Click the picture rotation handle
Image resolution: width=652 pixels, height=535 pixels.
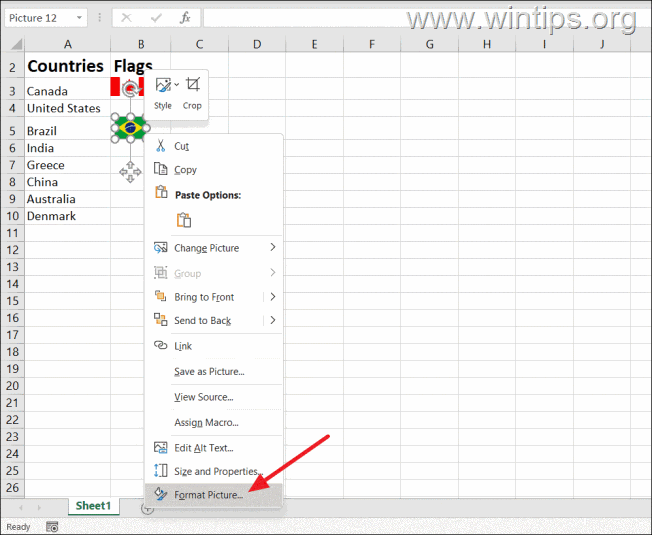[131, 89]
